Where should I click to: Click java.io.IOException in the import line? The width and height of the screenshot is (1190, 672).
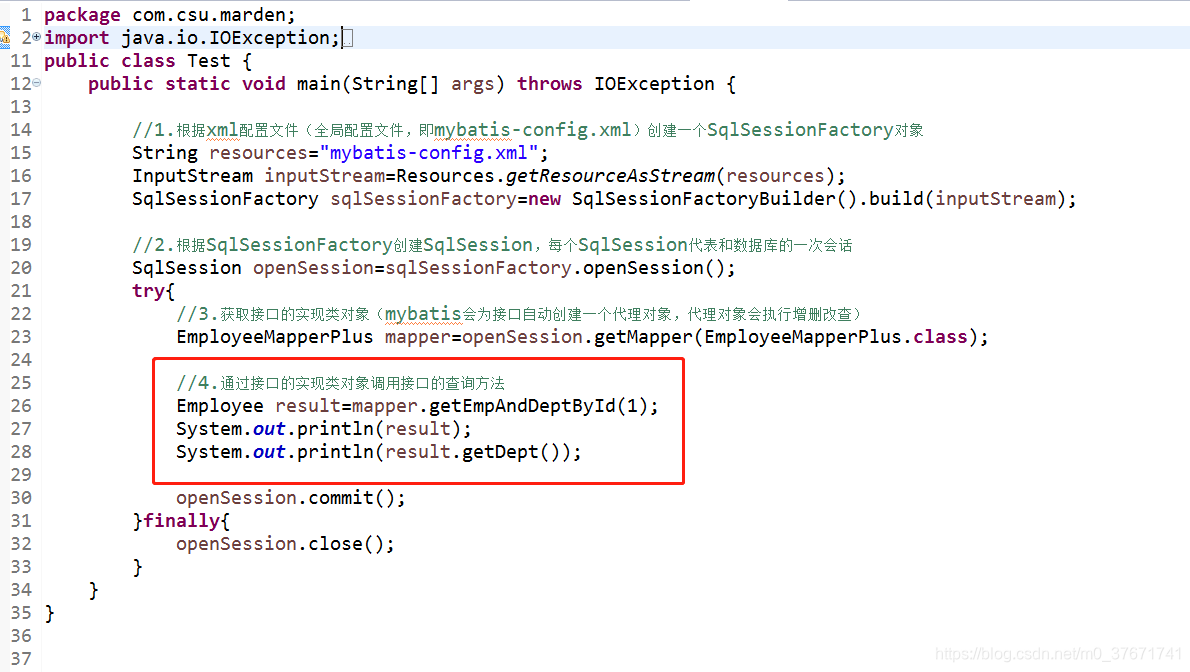click(225, 38)
